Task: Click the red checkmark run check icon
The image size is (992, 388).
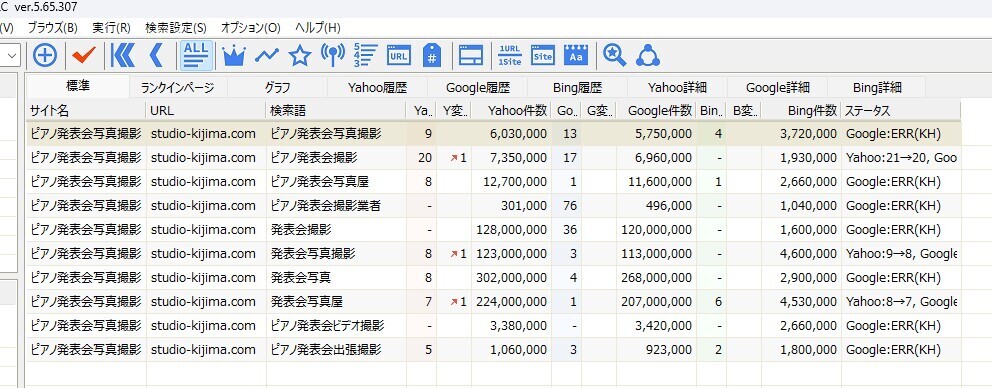Action: point(84,55)
